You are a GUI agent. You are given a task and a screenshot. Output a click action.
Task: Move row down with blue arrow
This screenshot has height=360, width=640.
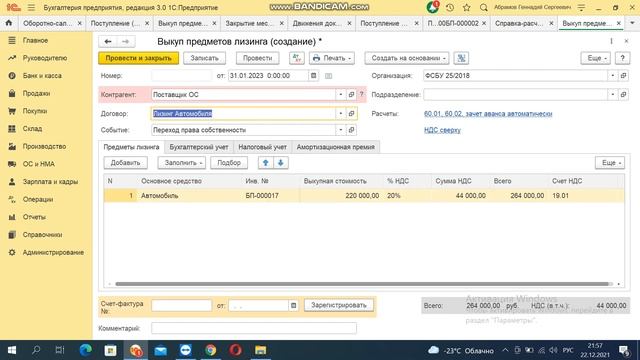281,162
